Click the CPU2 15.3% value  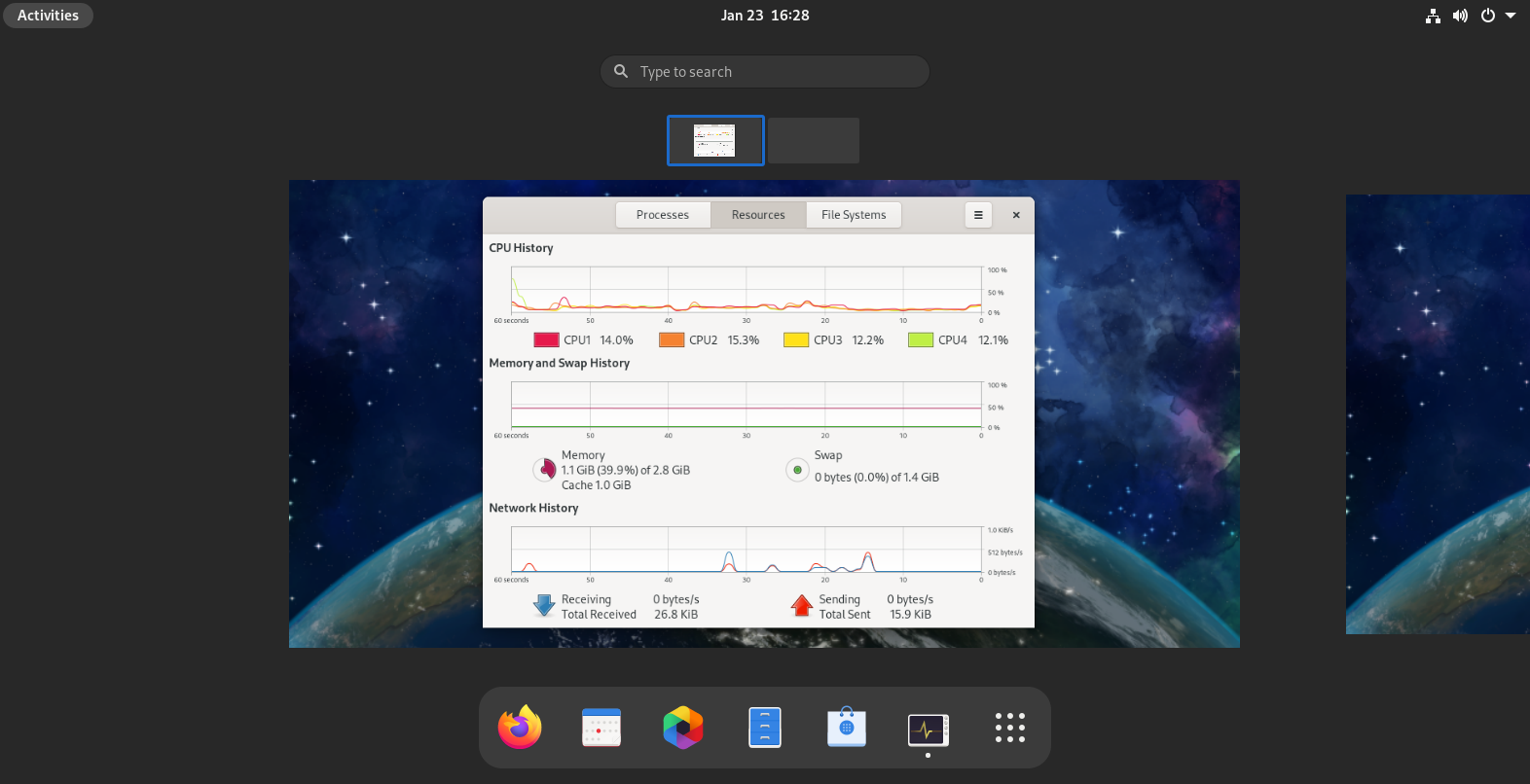click(744, 340)
